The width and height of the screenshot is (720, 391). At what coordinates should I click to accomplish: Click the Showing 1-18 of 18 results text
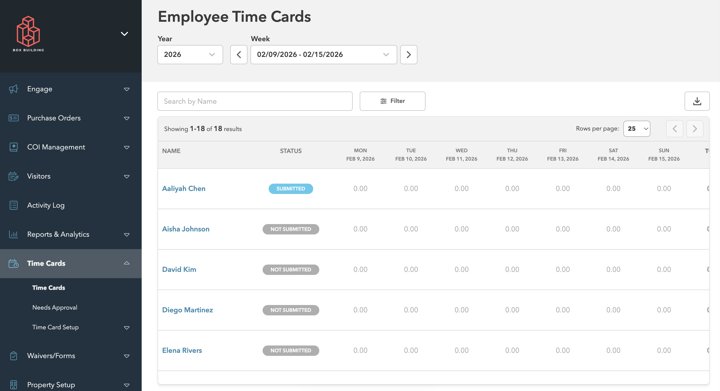tap(203, 129)
